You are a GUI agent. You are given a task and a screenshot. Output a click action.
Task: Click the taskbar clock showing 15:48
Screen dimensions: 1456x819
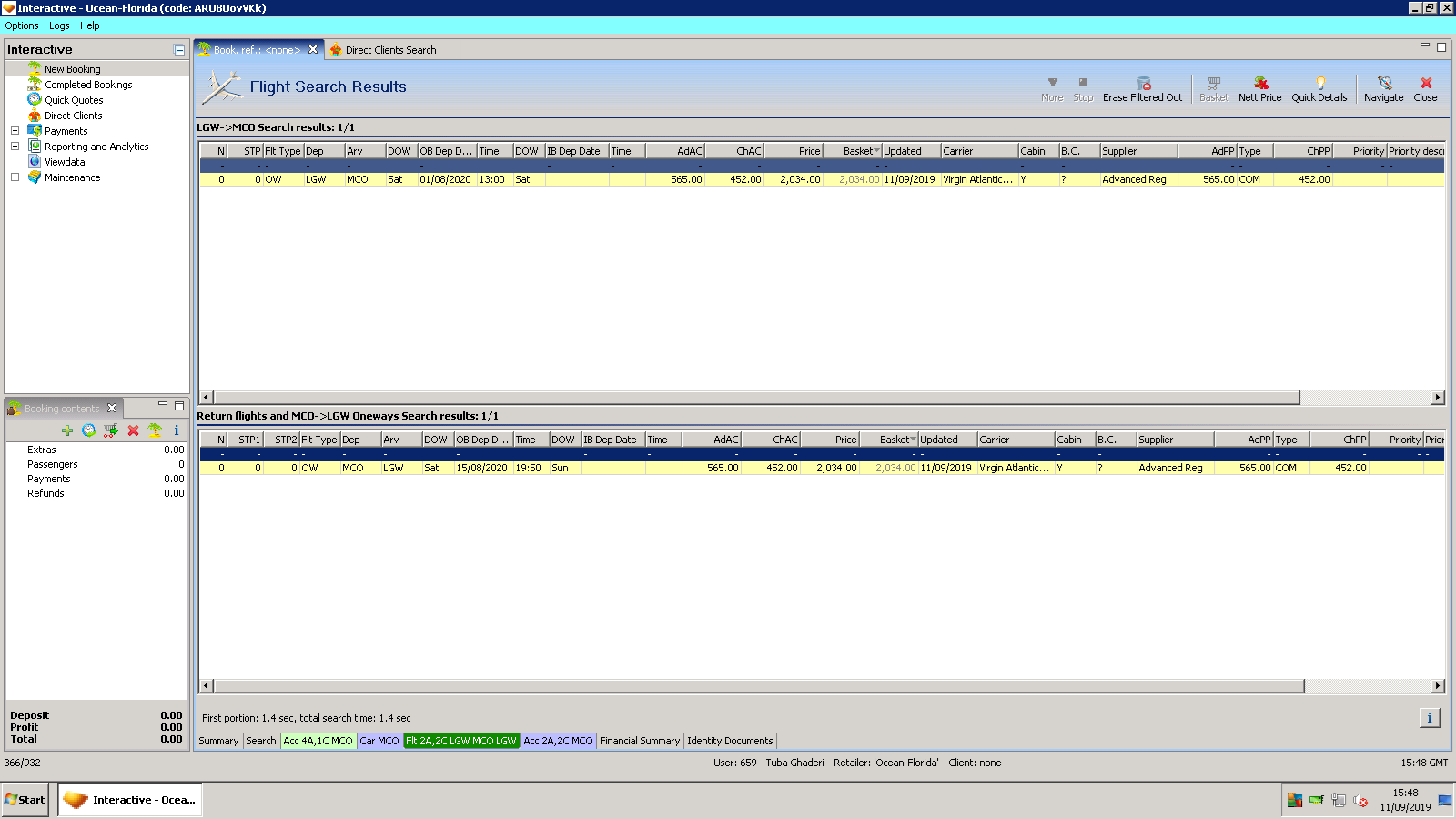tap(1405, 794)
